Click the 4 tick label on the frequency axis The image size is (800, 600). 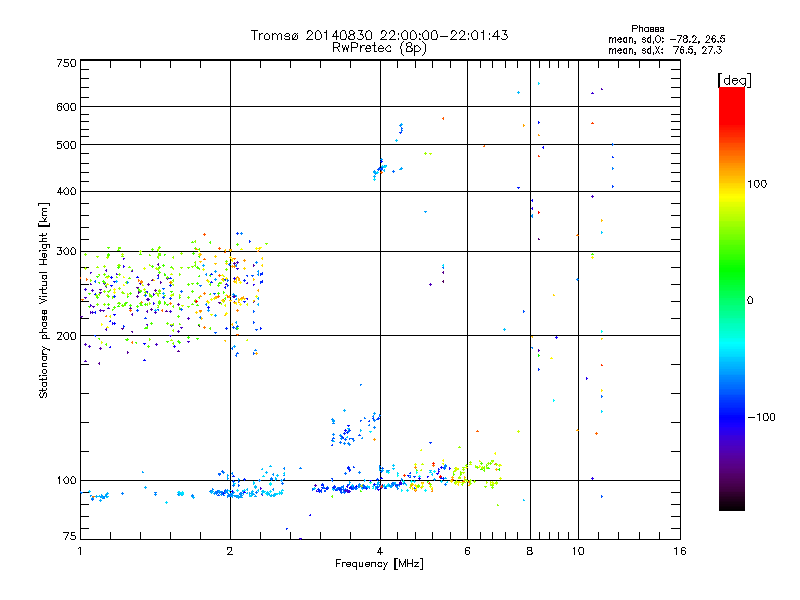click(x=380, y=551)
